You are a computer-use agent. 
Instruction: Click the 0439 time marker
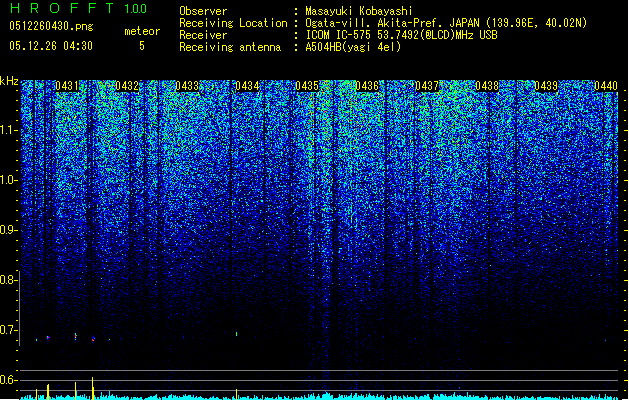pos(546,86)
